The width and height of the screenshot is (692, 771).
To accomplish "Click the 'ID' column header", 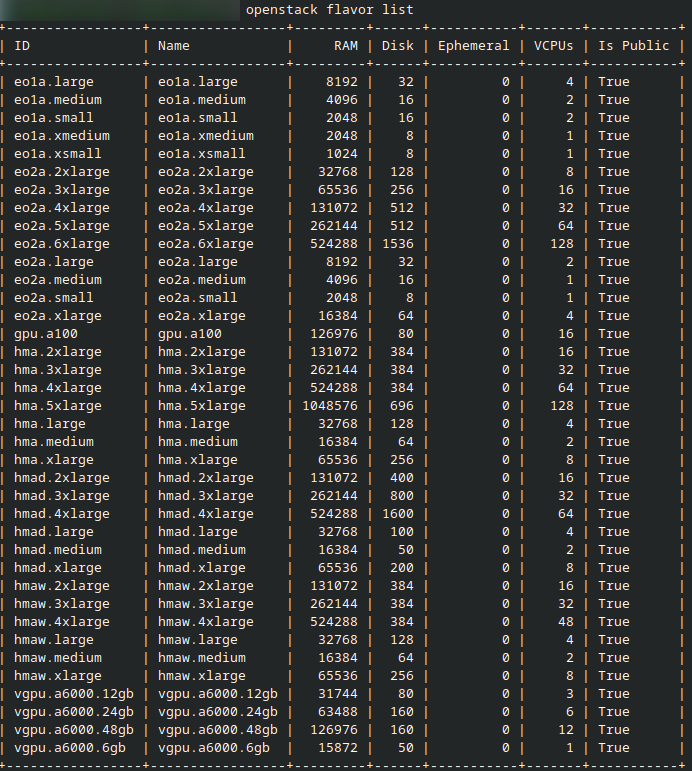I will [x=22, y=46].
